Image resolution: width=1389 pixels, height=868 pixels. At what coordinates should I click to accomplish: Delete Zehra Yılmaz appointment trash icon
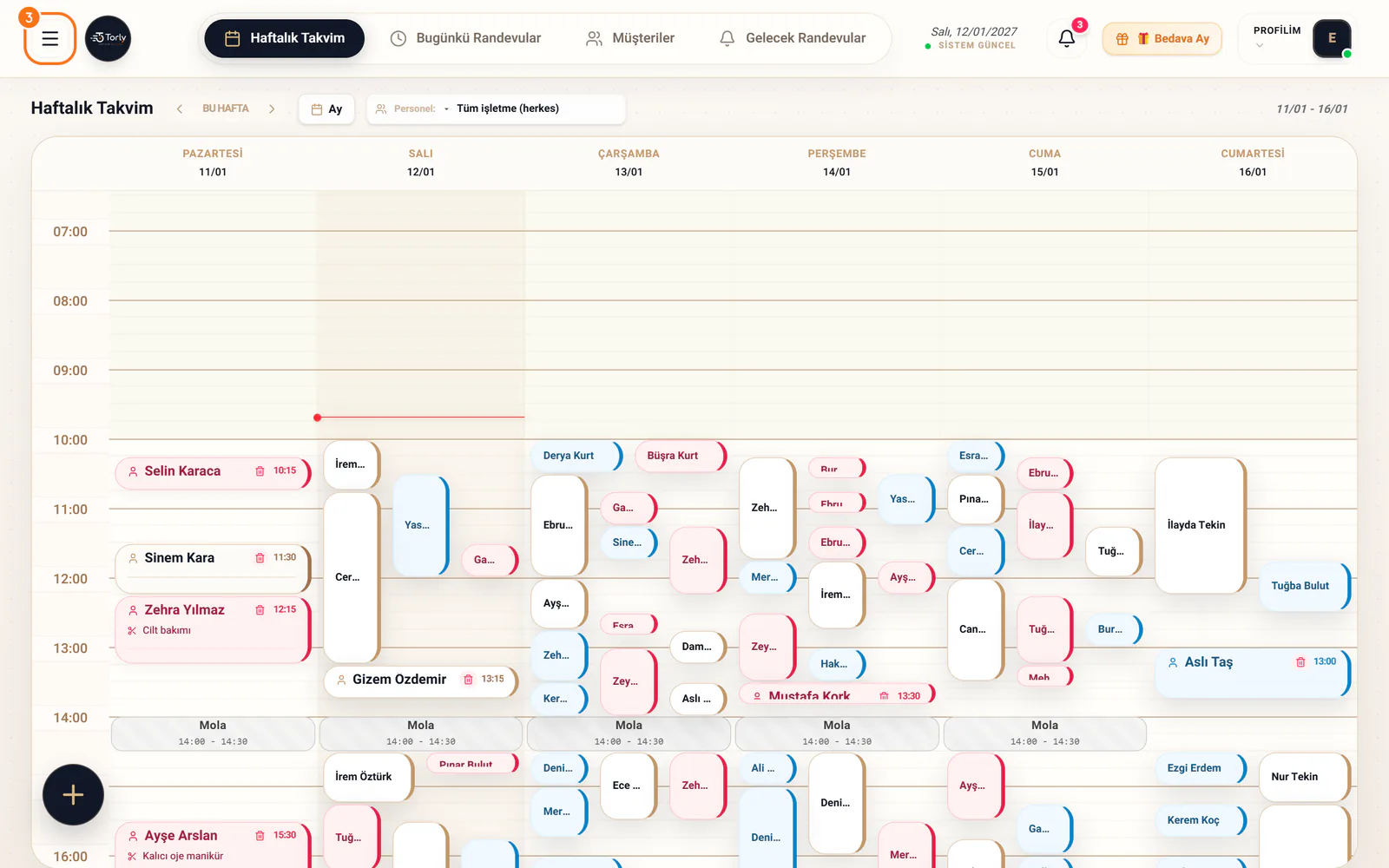point(260,610)
